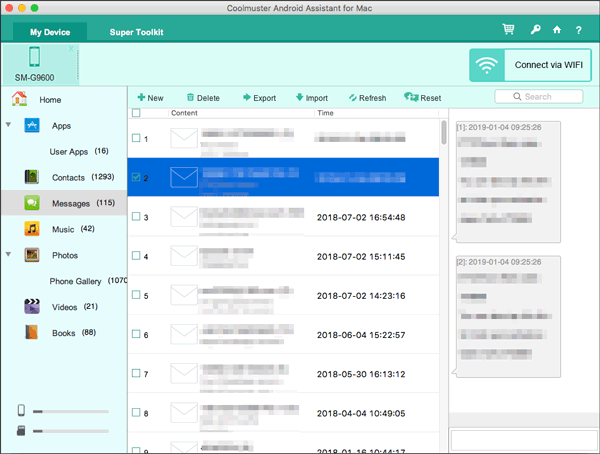Click the SD card storage icon
The image size is (600, 454).
point(21,431)
